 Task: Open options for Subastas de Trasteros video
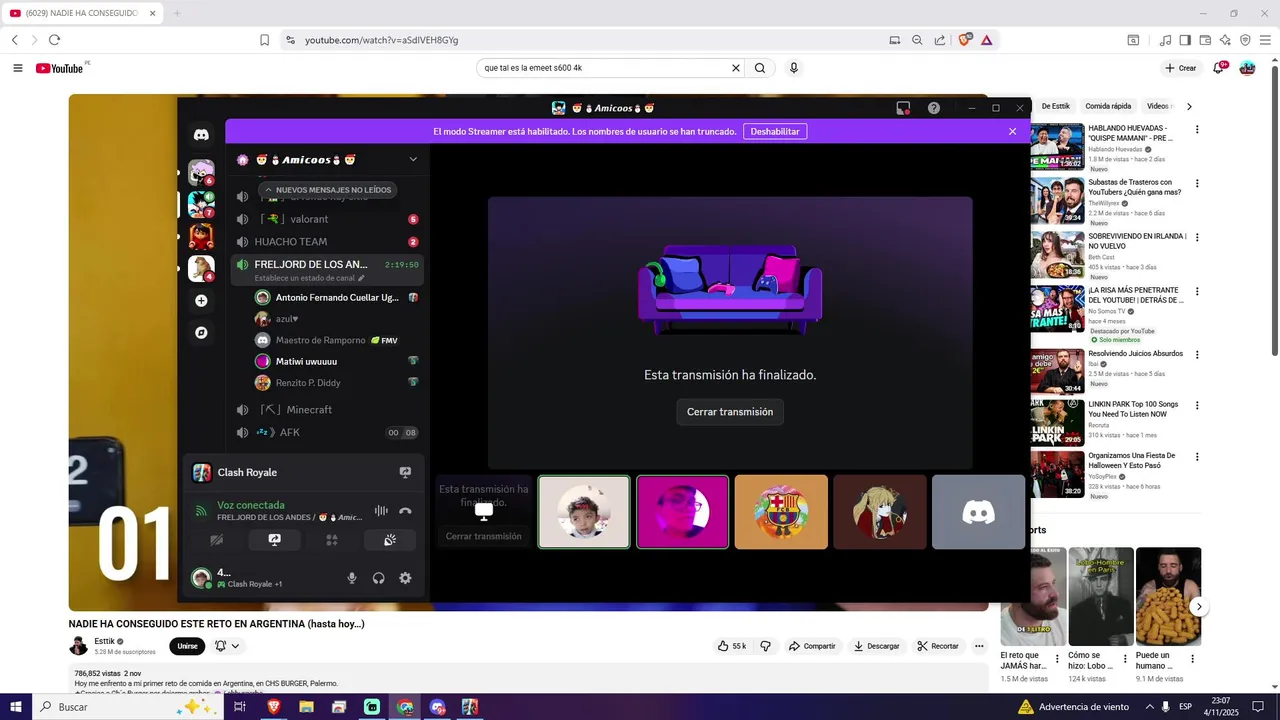point(1197,184)
